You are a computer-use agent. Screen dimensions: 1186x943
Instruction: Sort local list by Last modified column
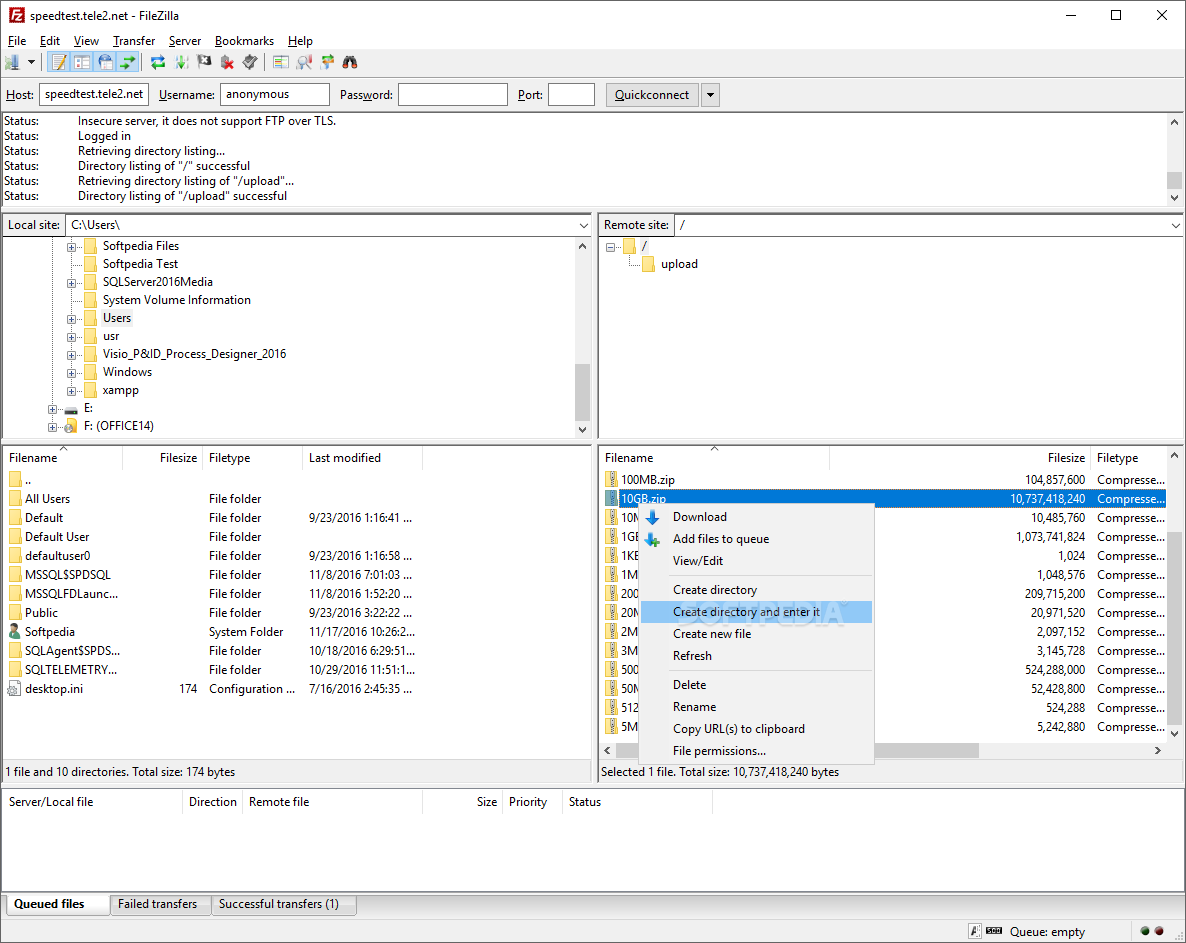point(362,458)
